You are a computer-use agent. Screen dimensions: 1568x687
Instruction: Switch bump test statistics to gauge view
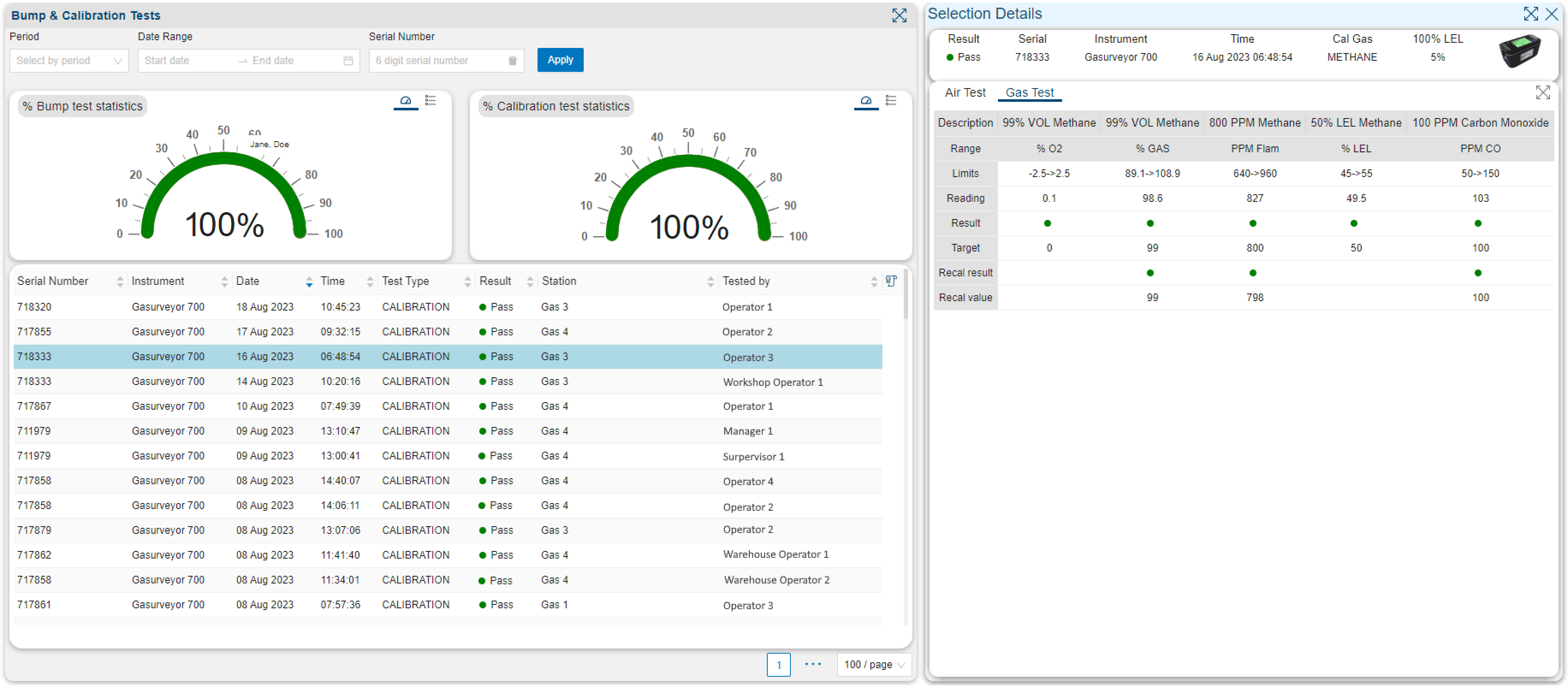click(x=405, y=101)
